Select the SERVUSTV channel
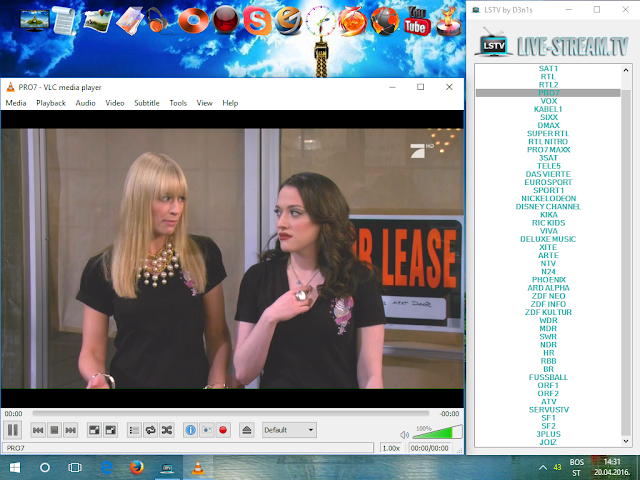The image size is (640, 480). pos(548,410)
